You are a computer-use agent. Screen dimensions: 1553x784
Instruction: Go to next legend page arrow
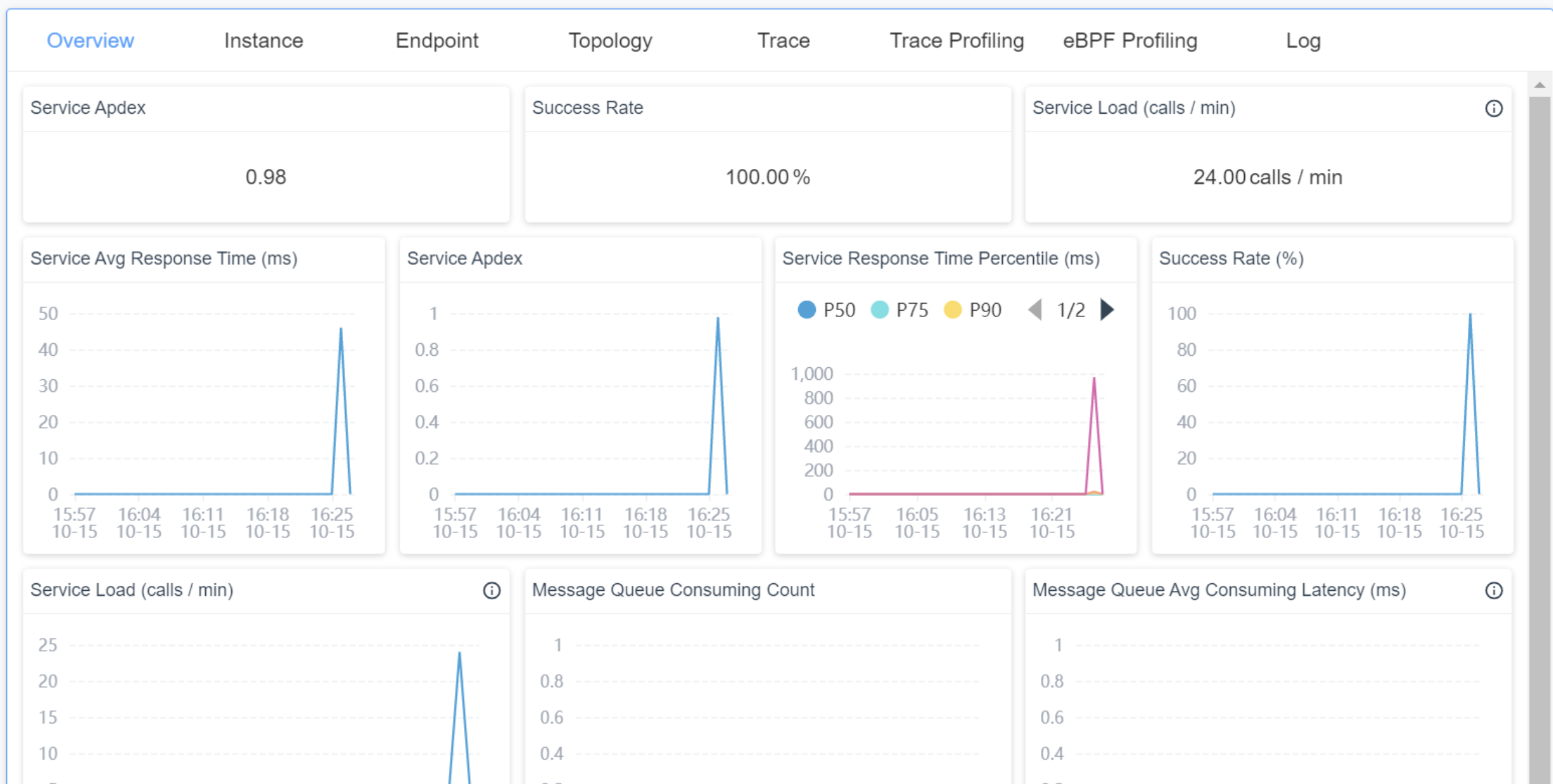click(x=1107, y=310)
